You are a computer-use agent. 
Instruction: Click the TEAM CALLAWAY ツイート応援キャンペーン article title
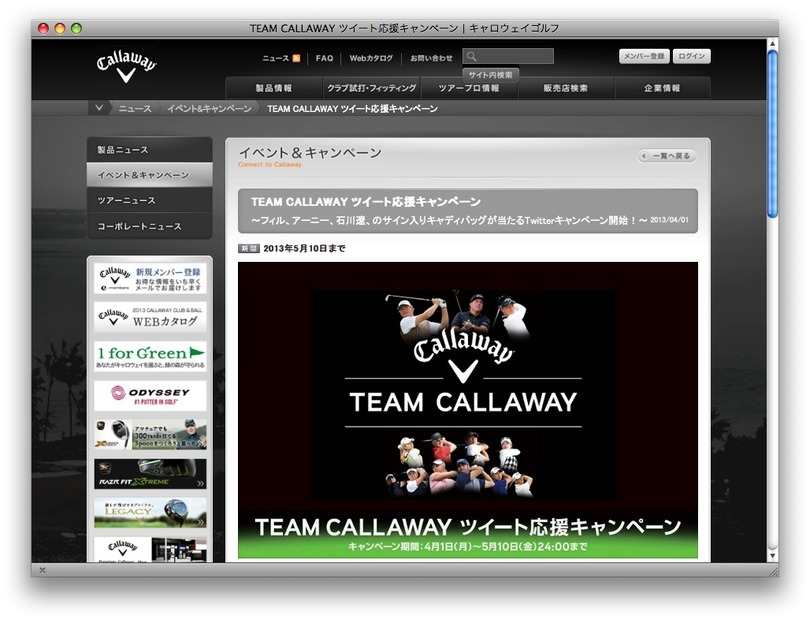point(366,202)
